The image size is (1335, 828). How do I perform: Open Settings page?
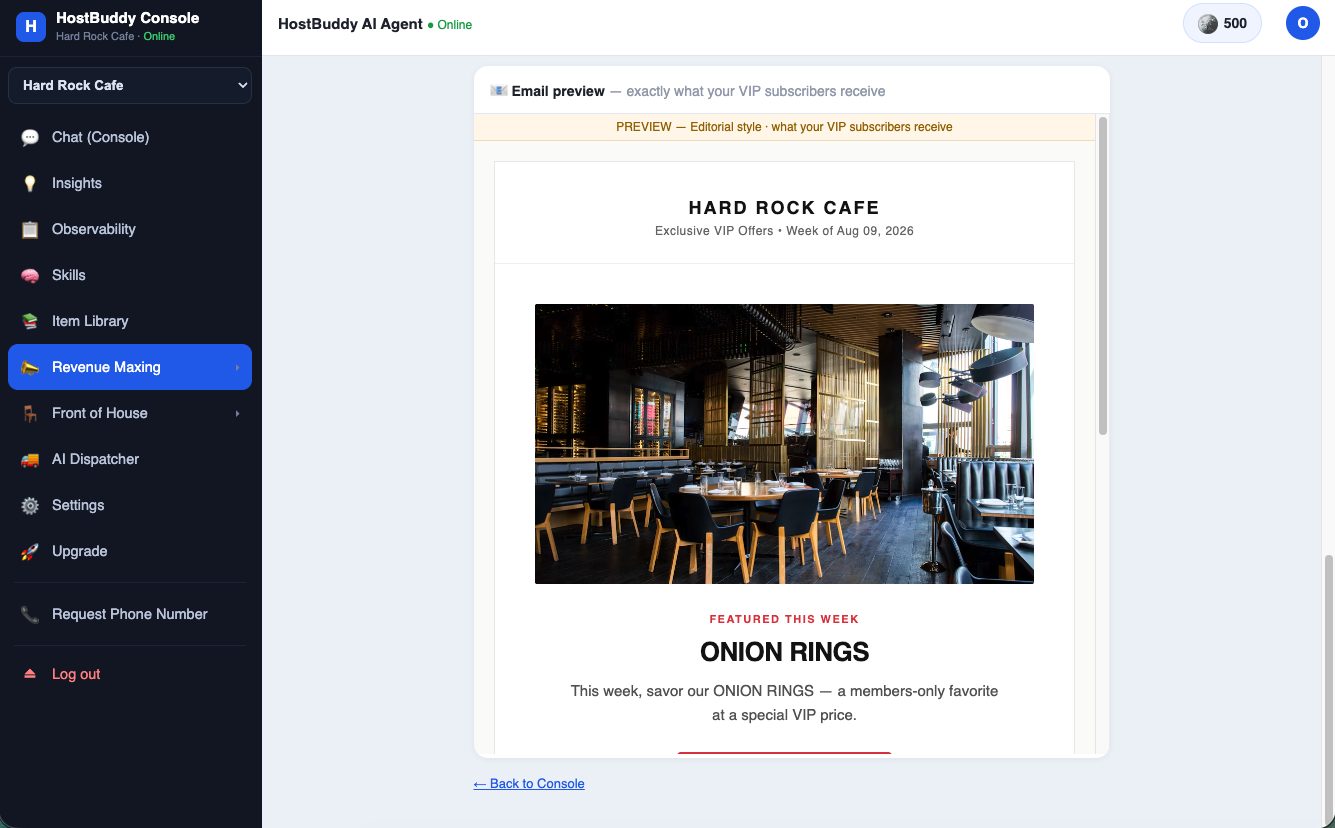(x=130, y=505)
